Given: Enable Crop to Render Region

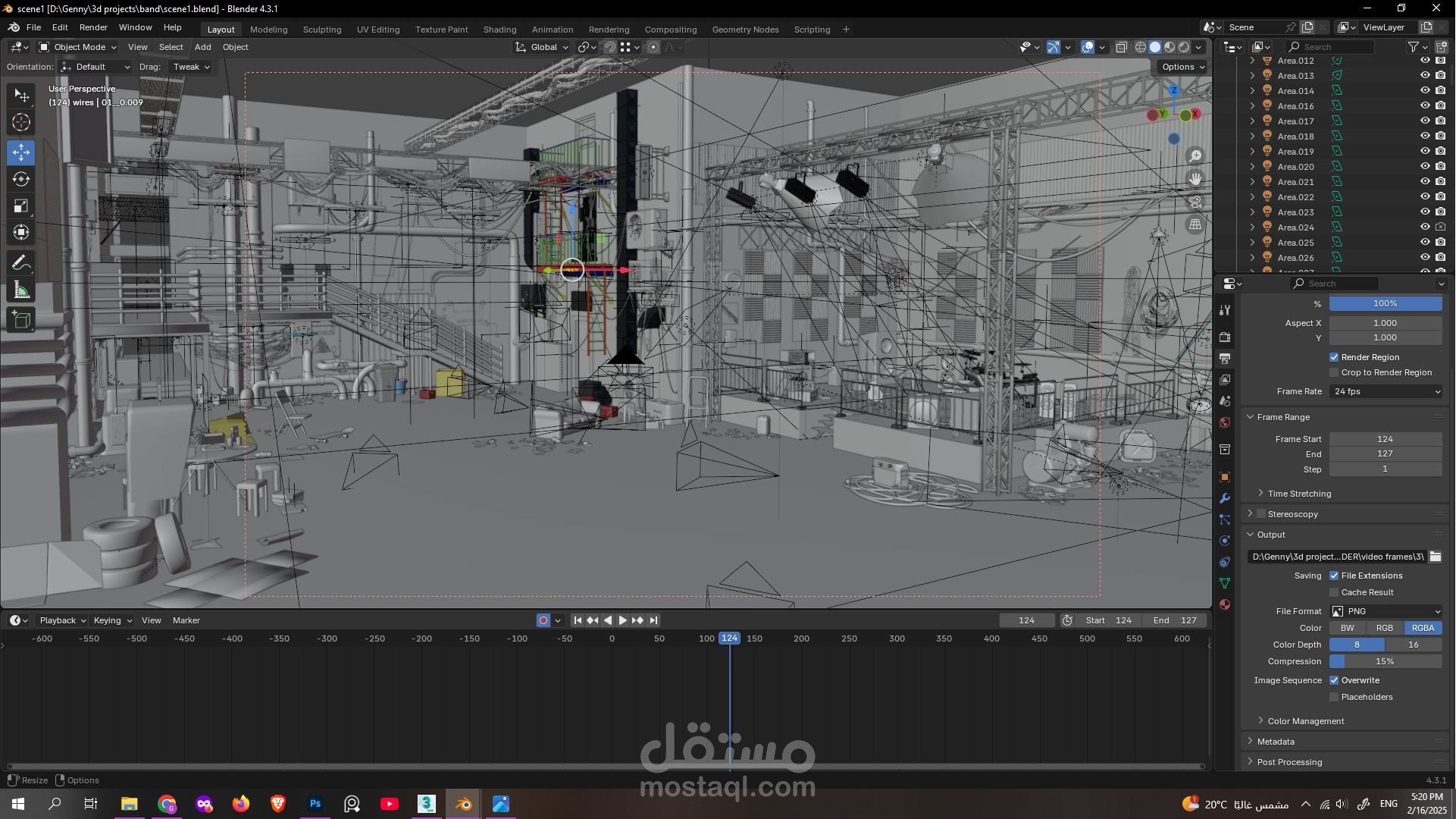Looking at the screenshot, I should point(1334,372).
